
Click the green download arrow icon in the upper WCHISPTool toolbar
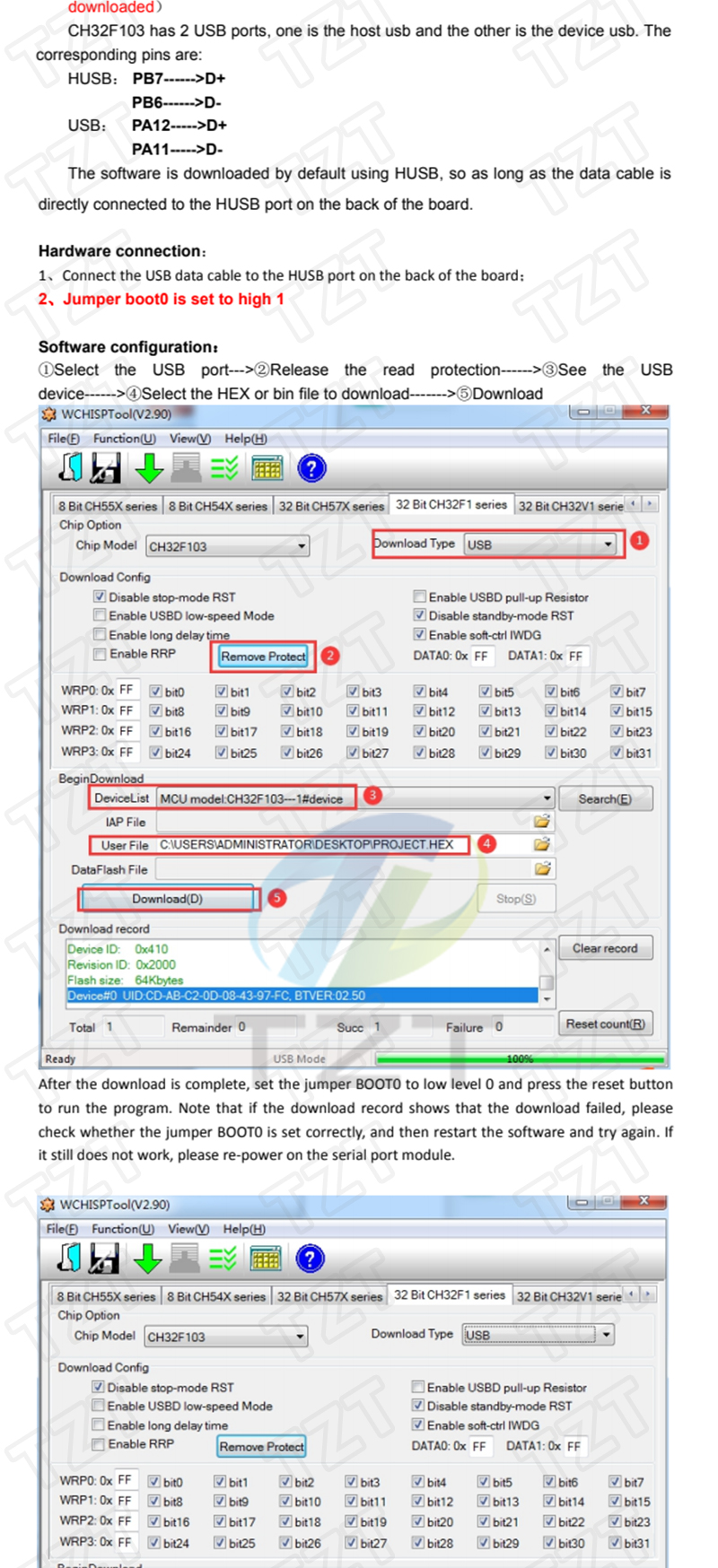pos(149,467)
